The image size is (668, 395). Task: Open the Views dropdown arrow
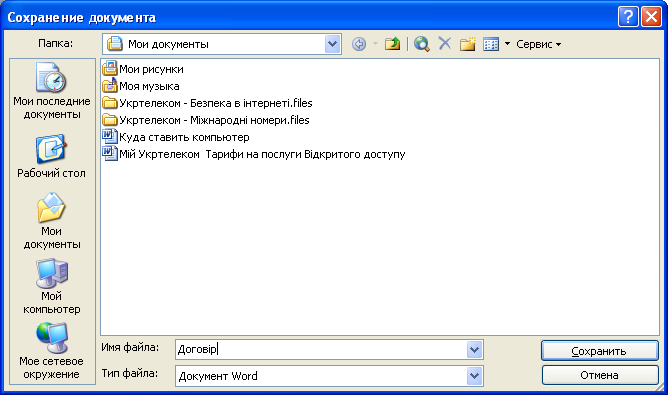(x=507, y=44)
